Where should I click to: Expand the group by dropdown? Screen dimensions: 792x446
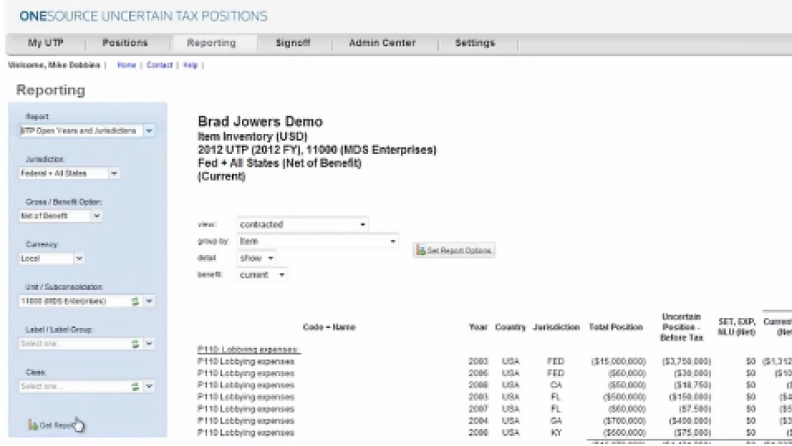(x=317, y=242)
